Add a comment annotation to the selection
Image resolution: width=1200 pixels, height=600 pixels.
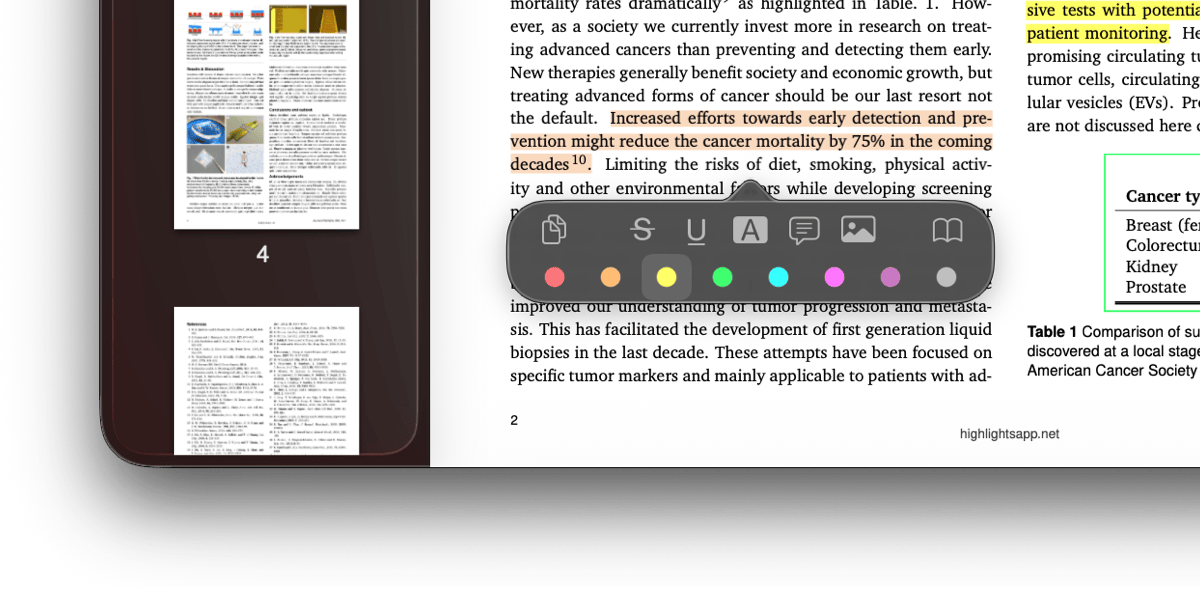[804, 229]
